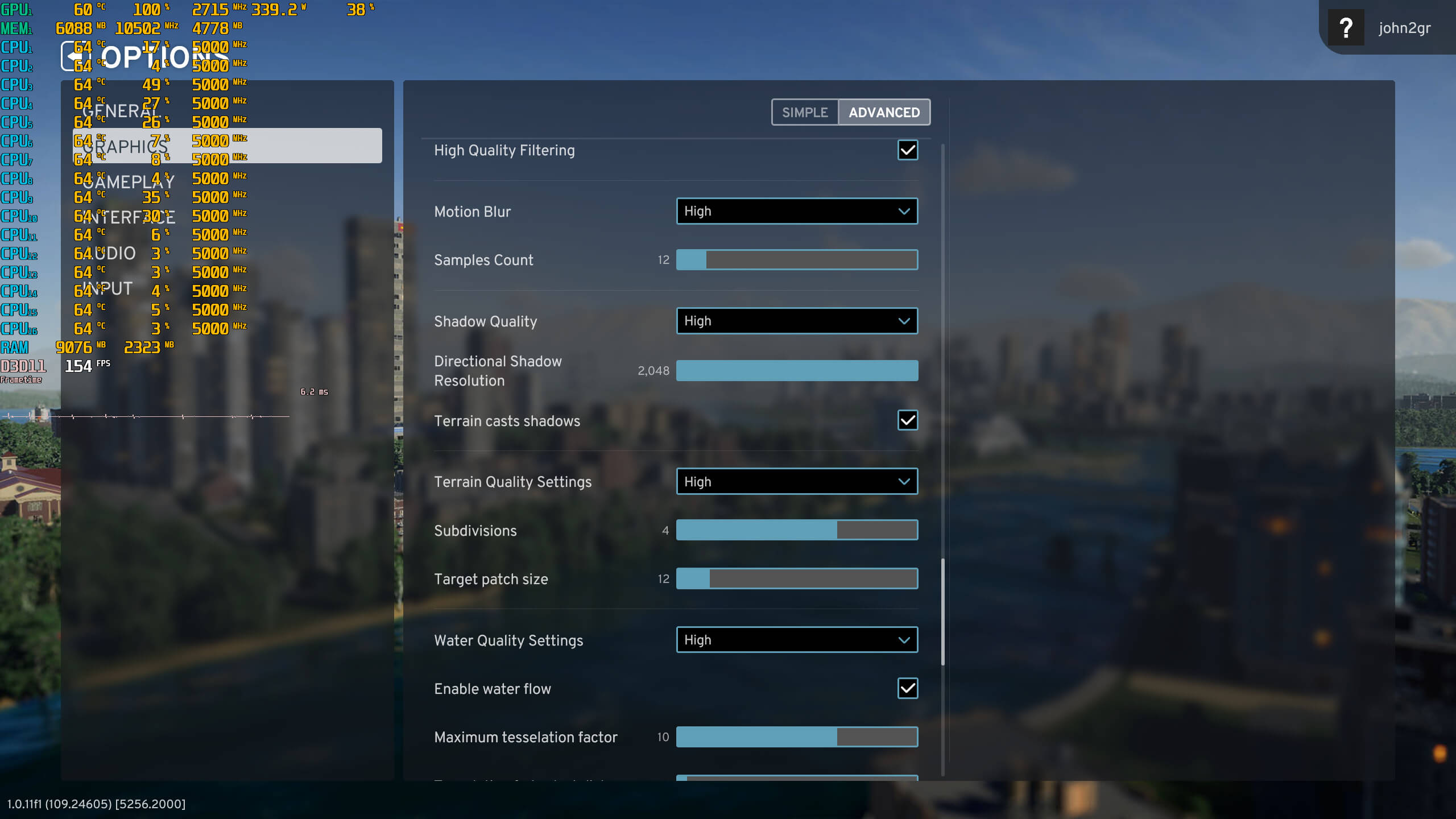This screenshot has height=819, width=1456.
Task: Set the Maximum tesselation factor slider
Action: click(x=796, y=737)
